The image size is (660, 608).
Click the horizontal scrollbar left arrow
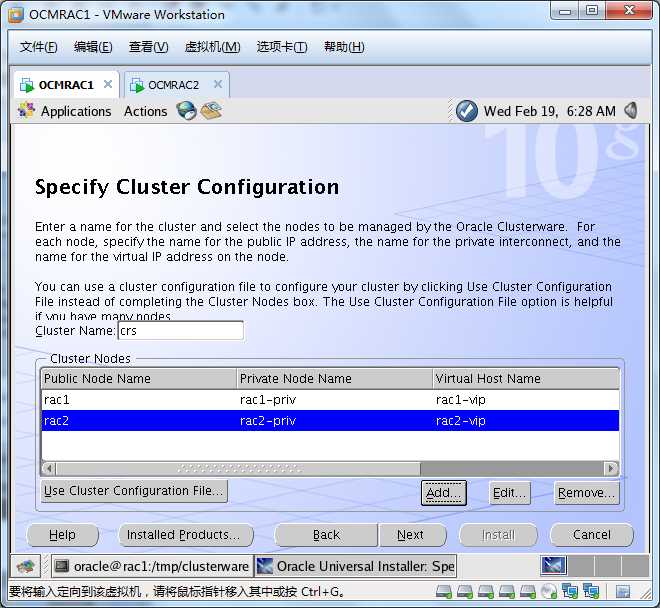click(x=49, y=468)
